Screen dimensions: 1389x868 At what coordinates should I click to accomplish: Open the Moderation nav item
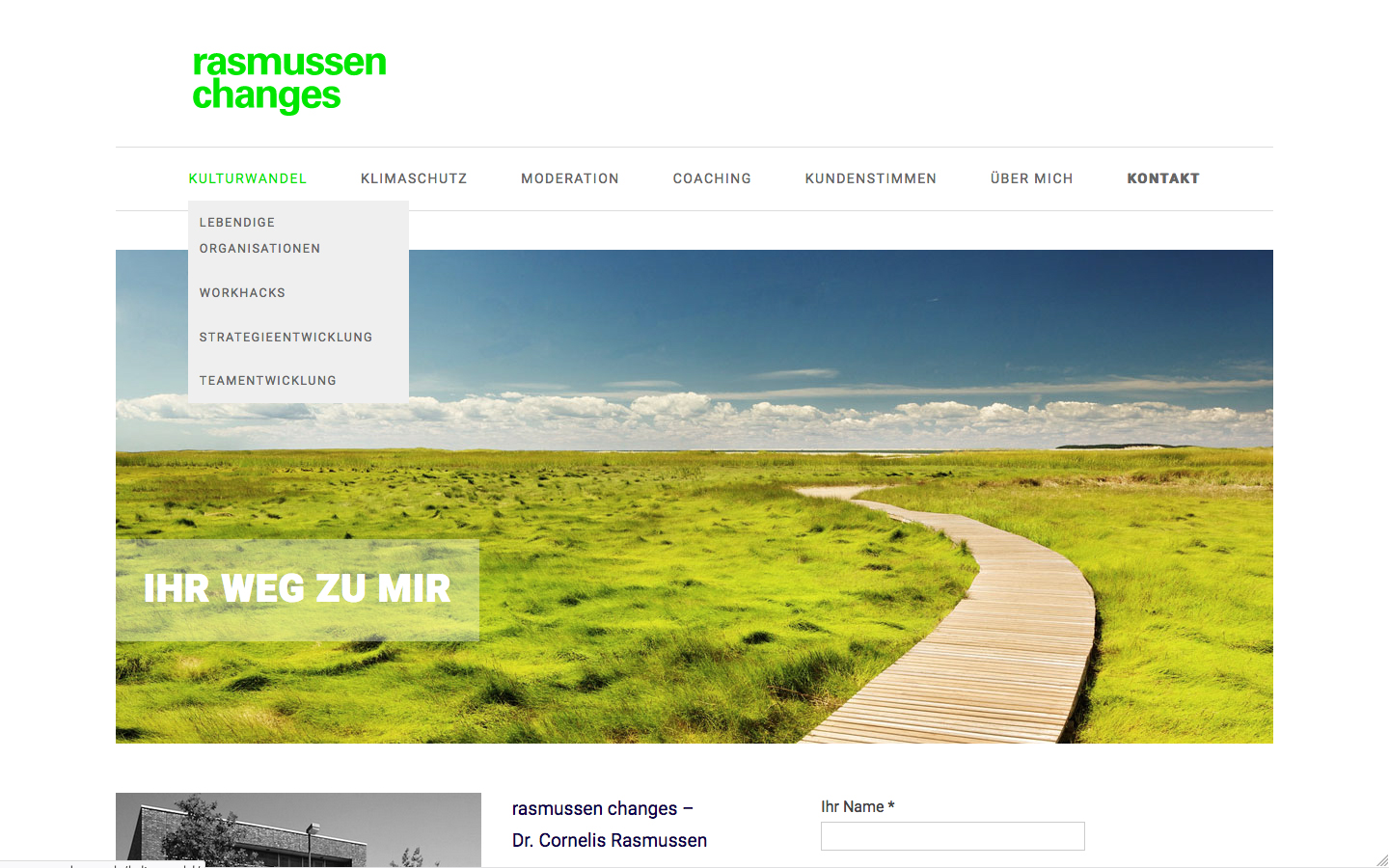[569, 178]
